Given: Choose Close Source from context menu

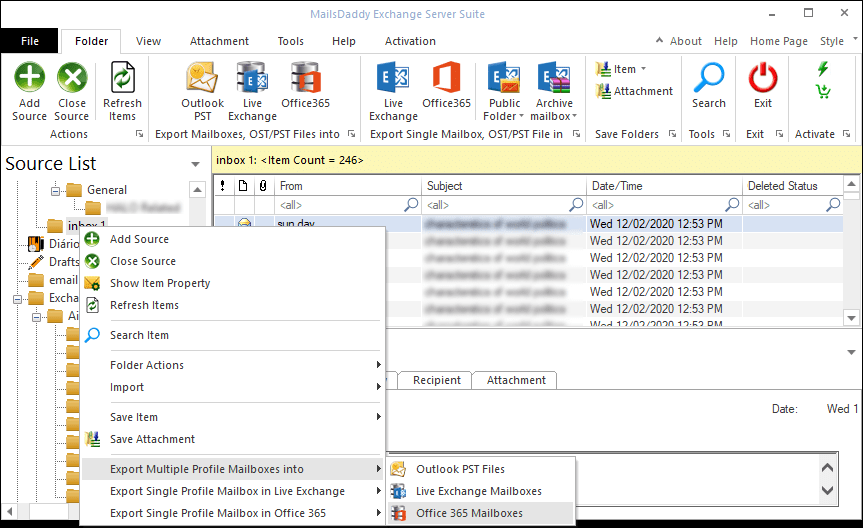Looking at the screenshot, I should pyautogui.click(x=232, y=261).
